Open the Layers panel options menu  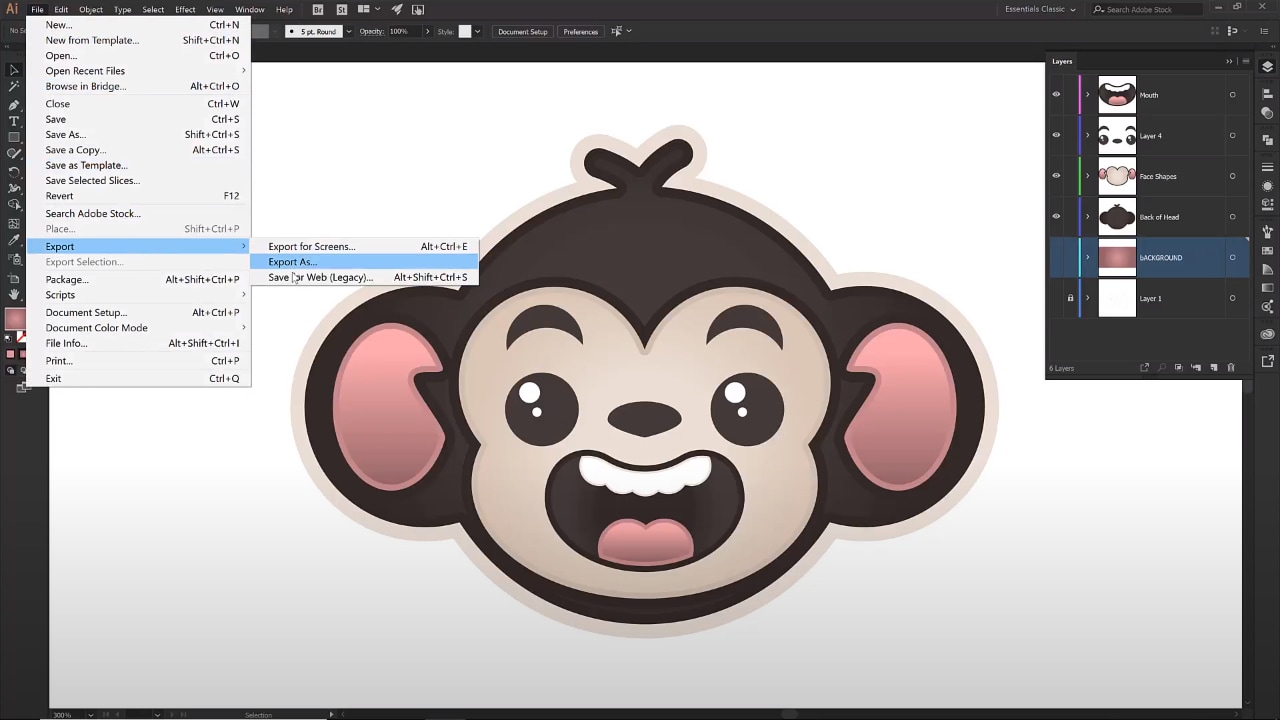pos(1244,61)
